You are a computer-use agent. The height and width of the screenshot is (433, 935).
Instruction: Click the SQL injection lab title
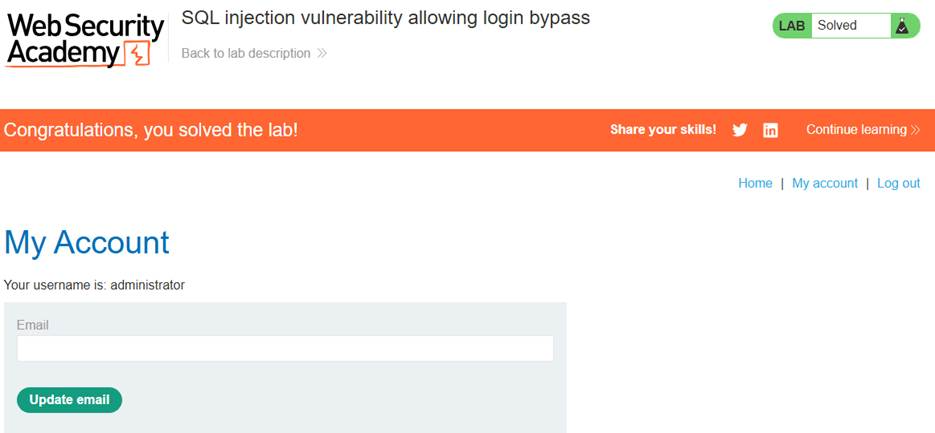tap(385, 18)
